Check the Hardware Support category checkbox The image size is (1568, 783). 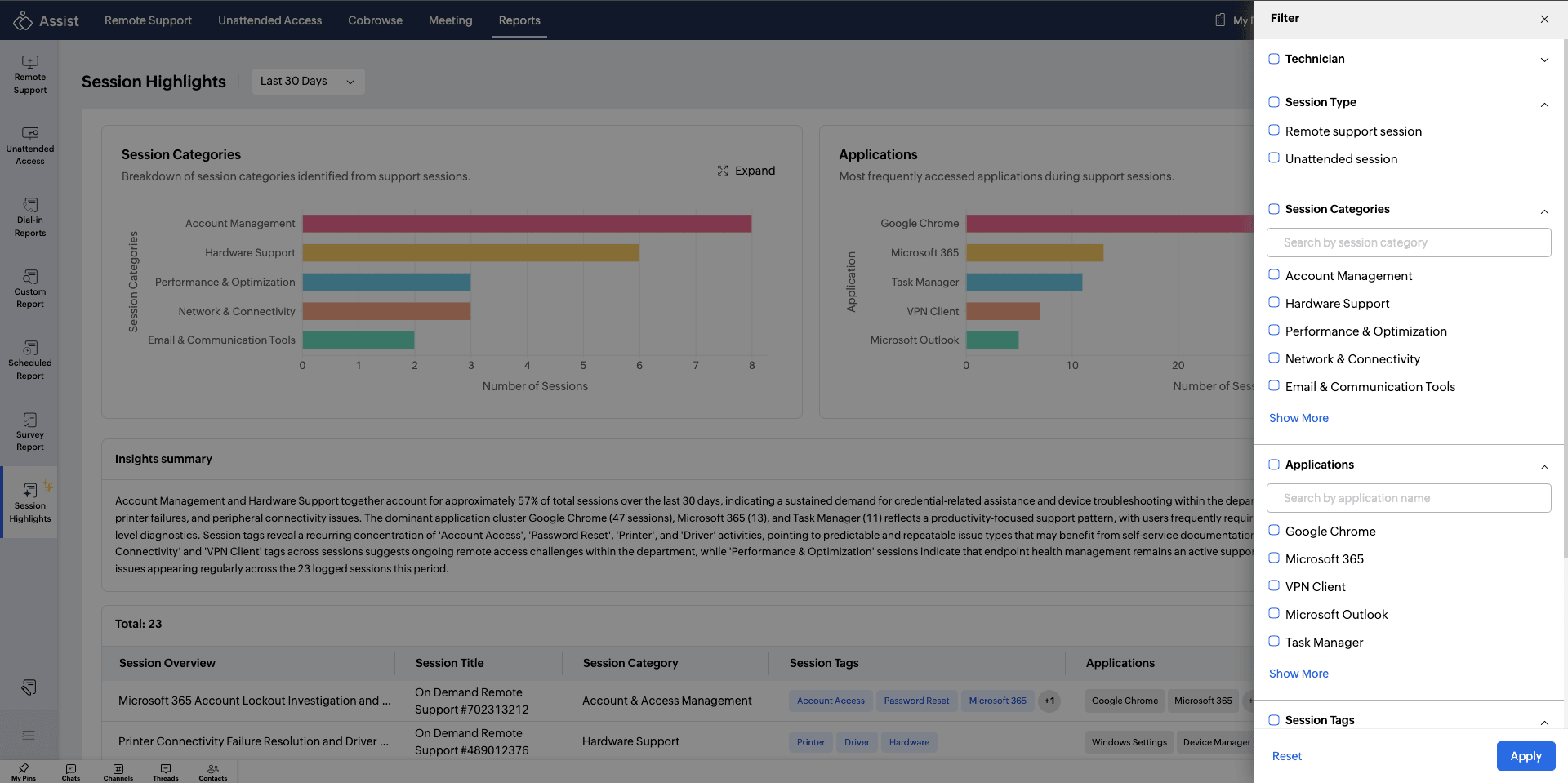point(1274,303)
